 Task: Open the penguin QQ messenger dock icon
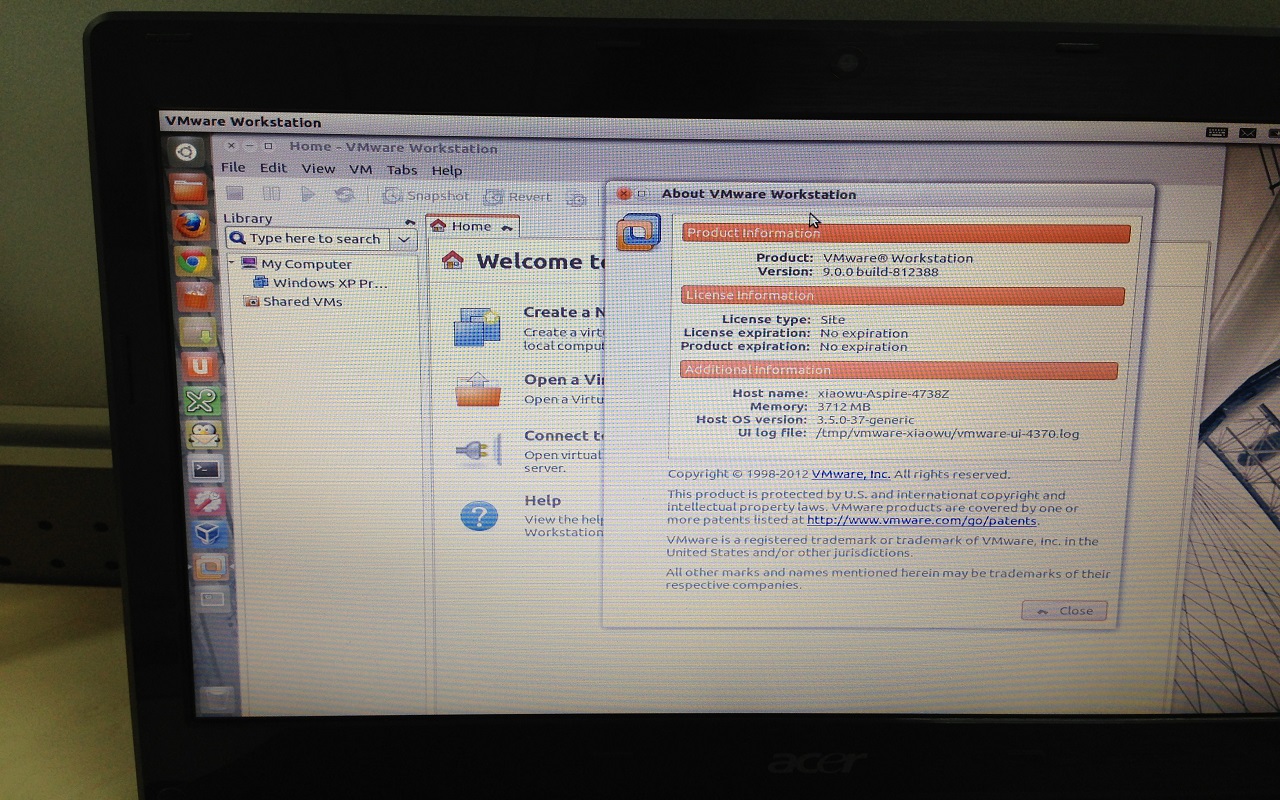click(x=203, y=434)
